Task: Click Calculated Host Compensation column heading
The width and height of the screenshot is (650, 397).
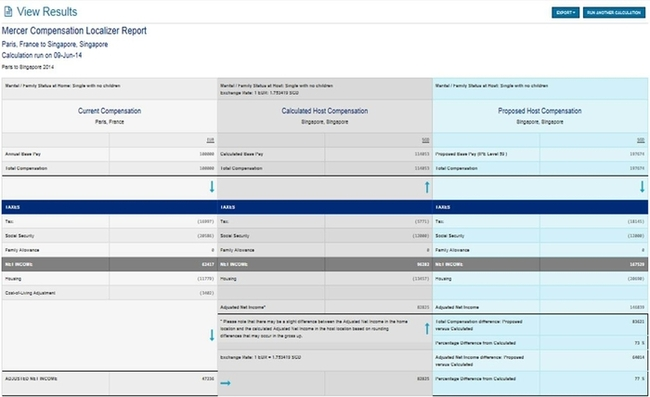Action: [x=325, y=111]
